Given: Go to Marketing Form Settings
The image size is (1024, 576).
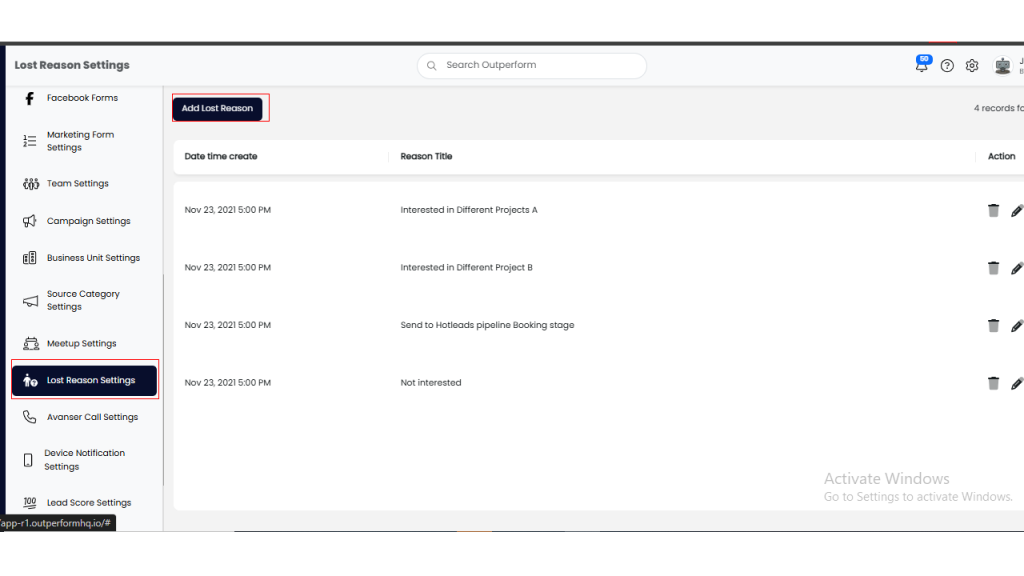Looking at the screenshot, I should [80, 141].
